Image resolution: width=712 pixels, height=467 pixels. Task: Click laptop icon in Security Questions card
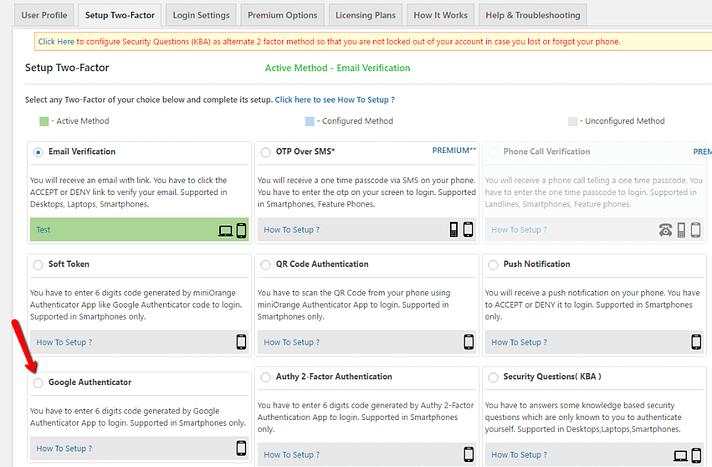coord(680,456)
